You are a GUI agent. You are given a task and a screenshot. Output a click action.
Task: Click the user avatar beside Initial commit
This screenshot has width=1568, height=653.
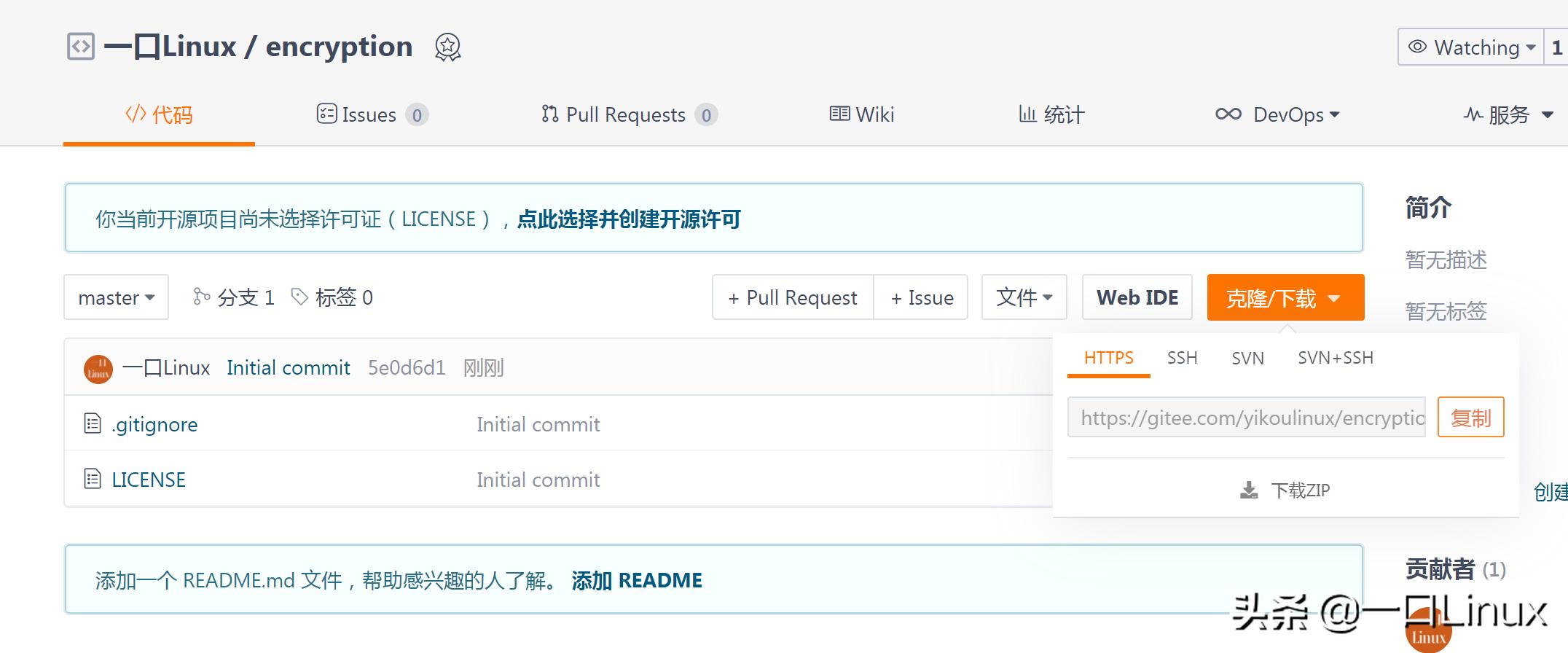click(98, 369)
